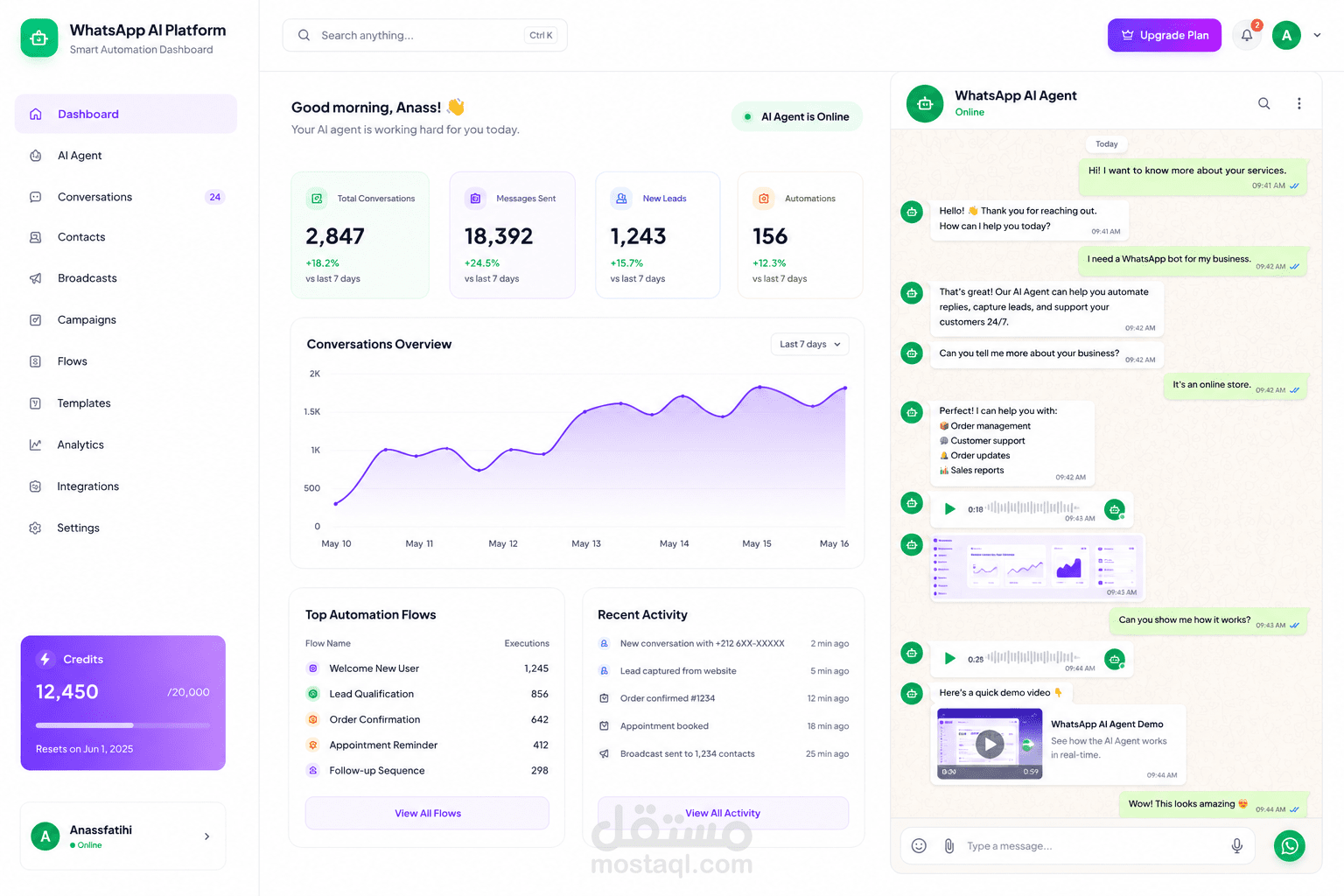Image resolution: width=1344 pixels, height=896 pixels.
Task: Click the Conversations 24 unread badge
Action: 214,197
